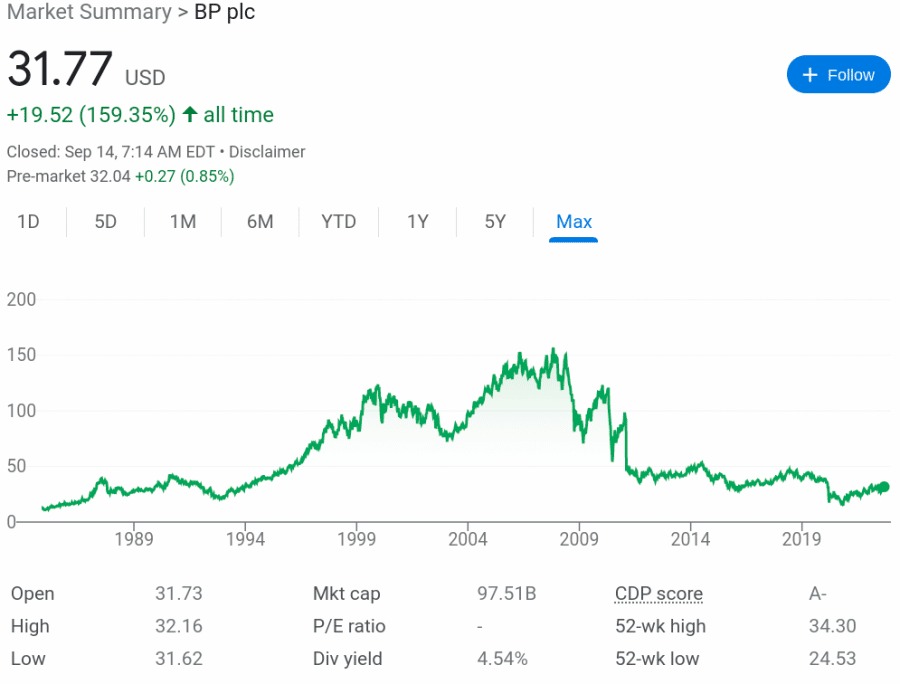Click the 52-wk high value
The width and height of the screenshot is (900, 684).
tap(832, 626)
